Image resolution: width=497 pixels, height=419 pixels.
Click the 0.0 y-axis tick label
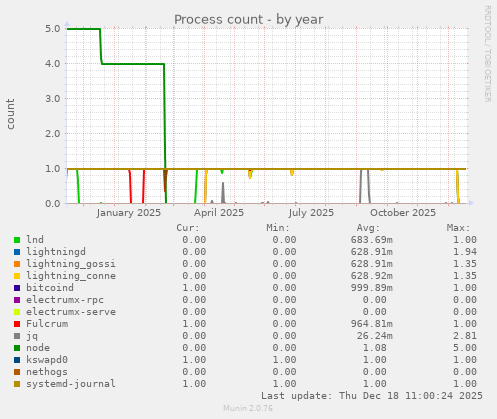point(53,204)
